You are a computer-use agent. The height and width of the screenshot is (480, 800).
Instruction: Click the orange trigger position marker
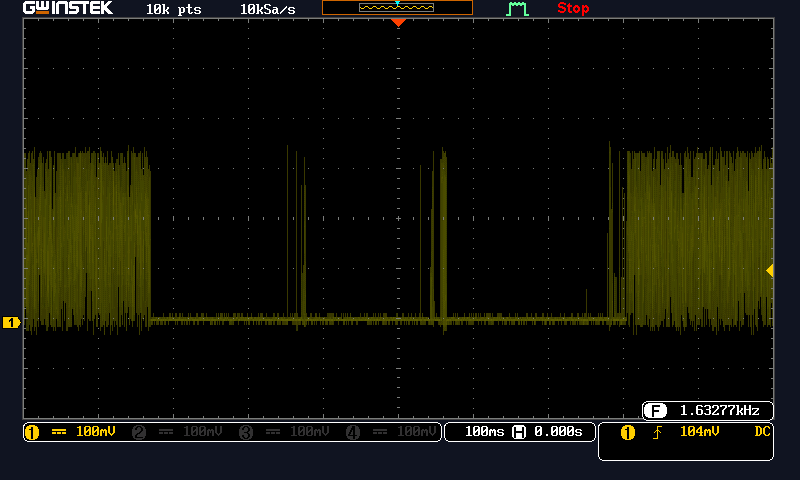[398, 22]
